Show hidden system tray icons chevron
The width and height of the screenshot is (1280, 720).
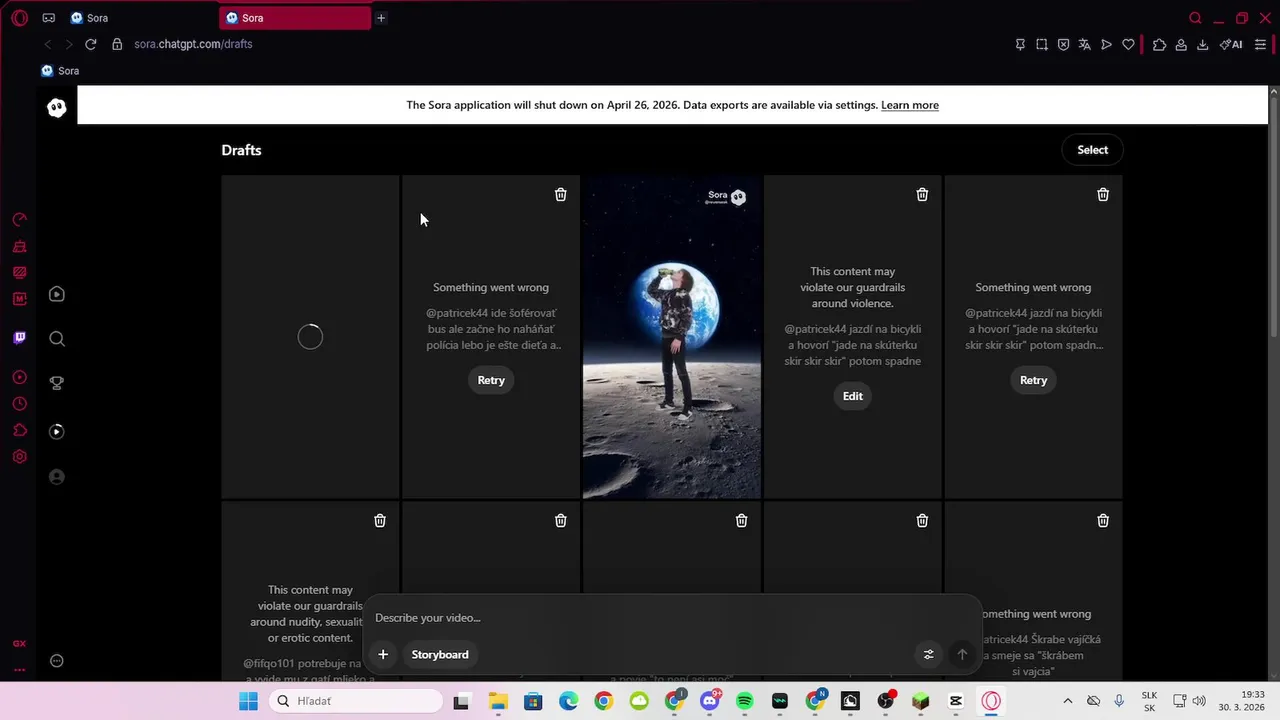1067,701
